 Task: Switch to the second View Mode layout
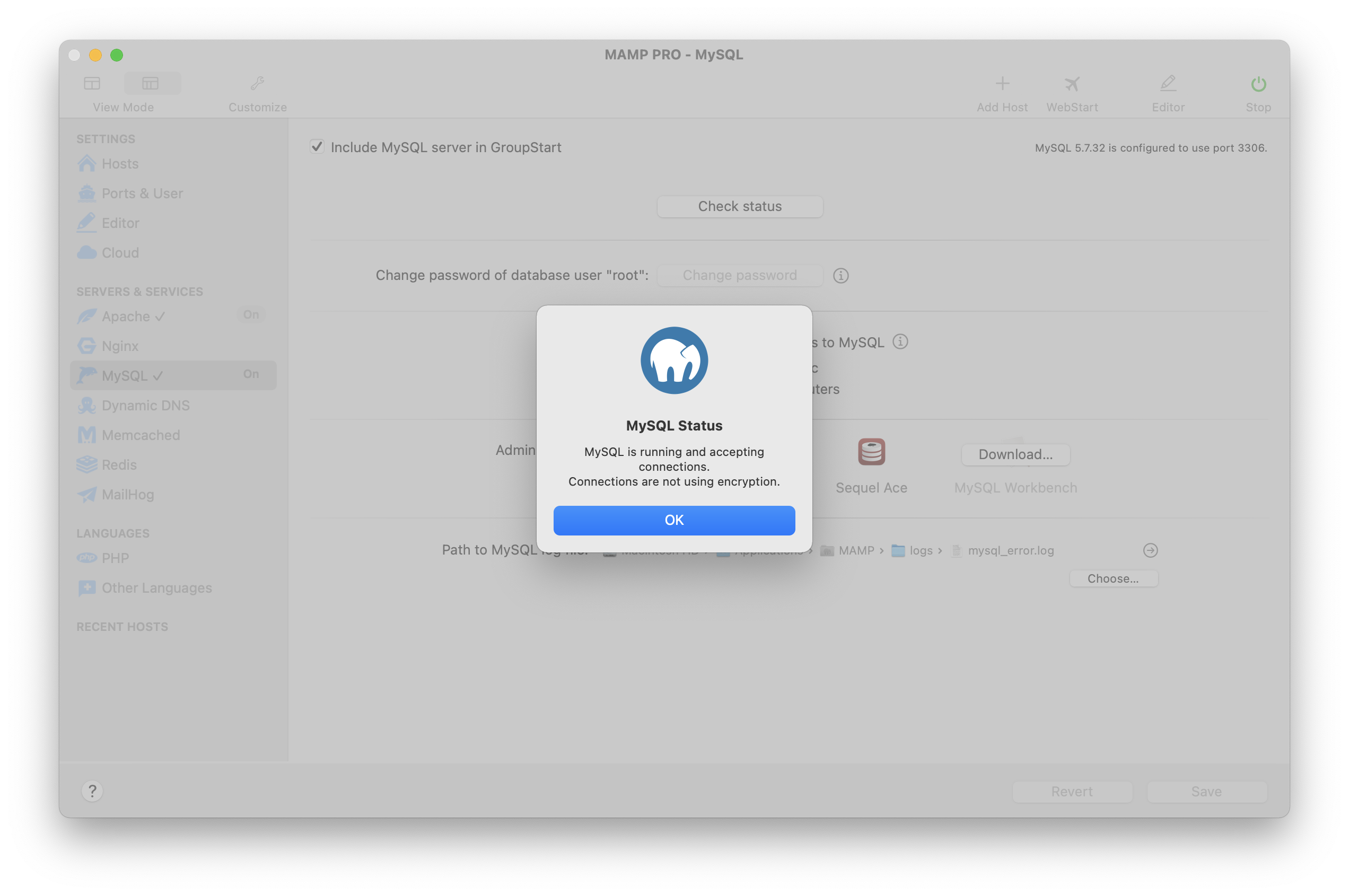pyautogui.click(x=152, y=83)
